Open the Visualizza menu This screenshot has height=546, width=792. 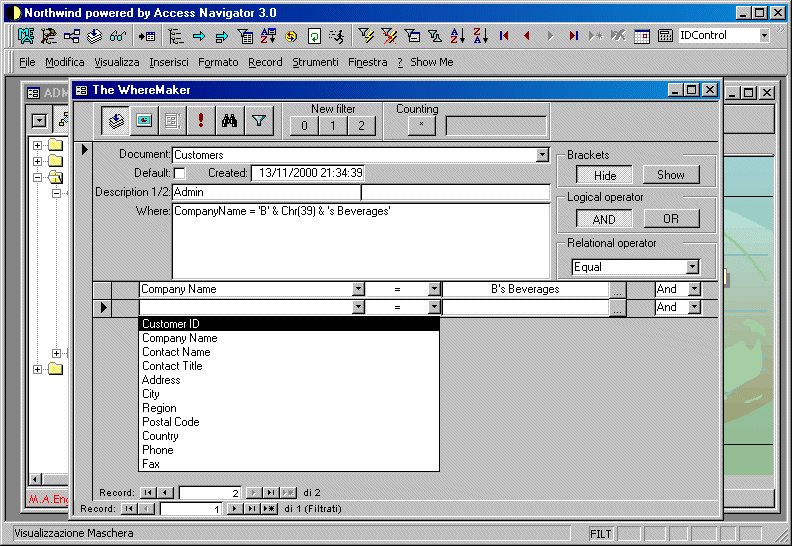click(x=117, y=62)
